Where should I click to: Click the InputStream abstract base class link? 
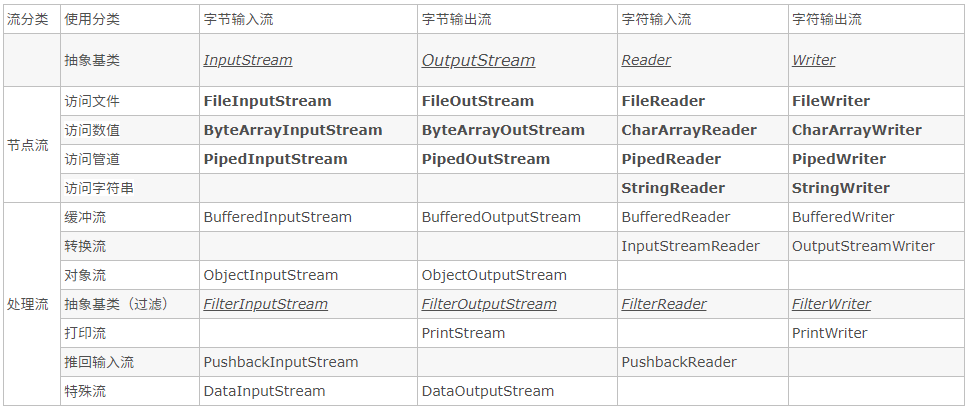point(248,60)
